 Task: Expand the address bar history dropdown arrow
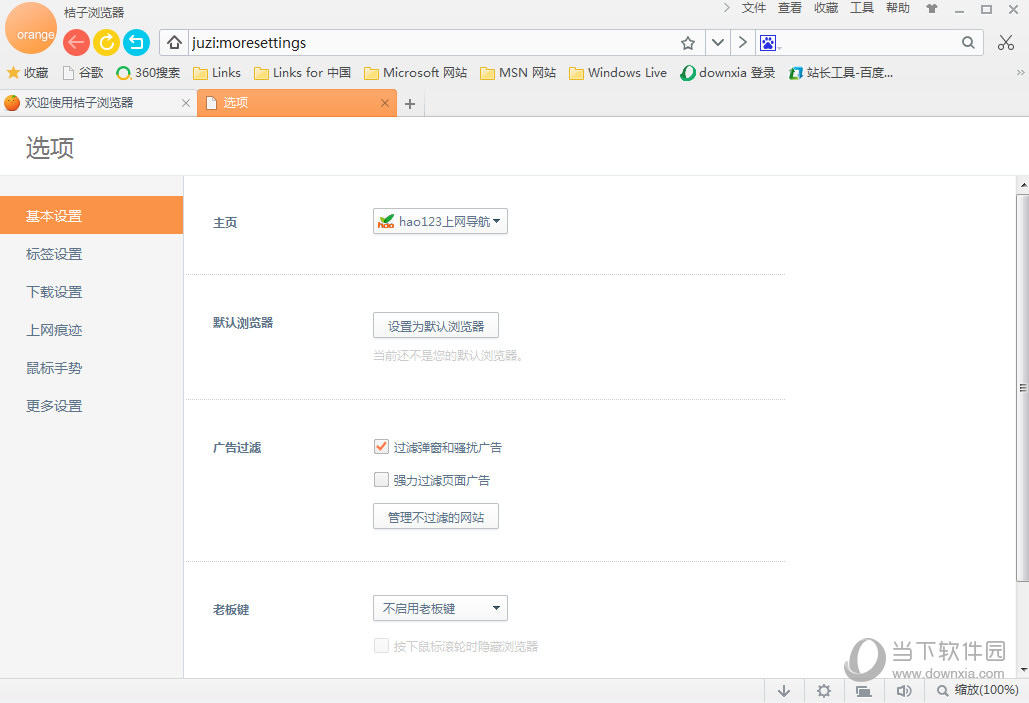tap(717, 43)
